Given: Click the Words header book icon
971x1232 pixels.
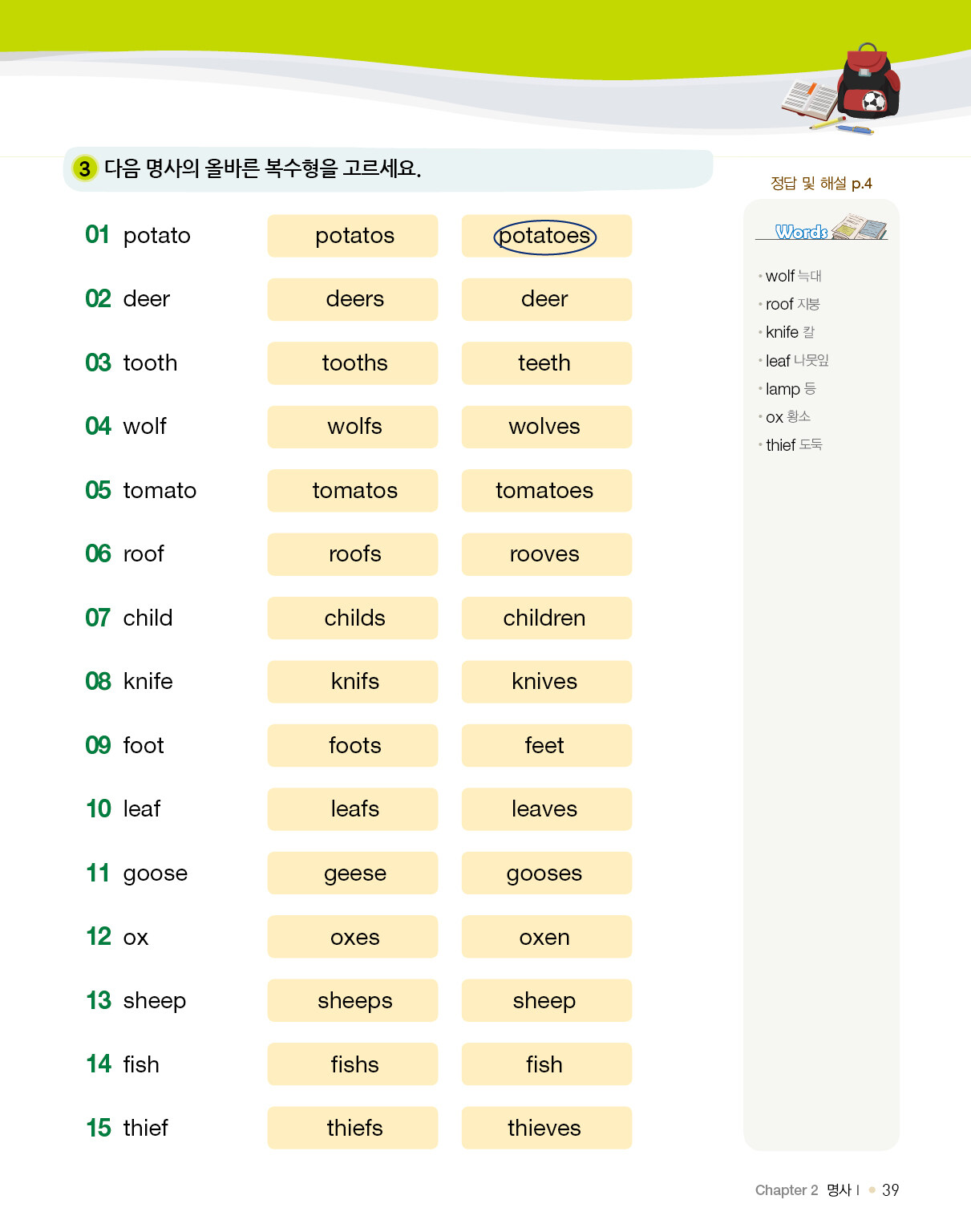Looking at the screenshot, I should click(x=860, y=228).
